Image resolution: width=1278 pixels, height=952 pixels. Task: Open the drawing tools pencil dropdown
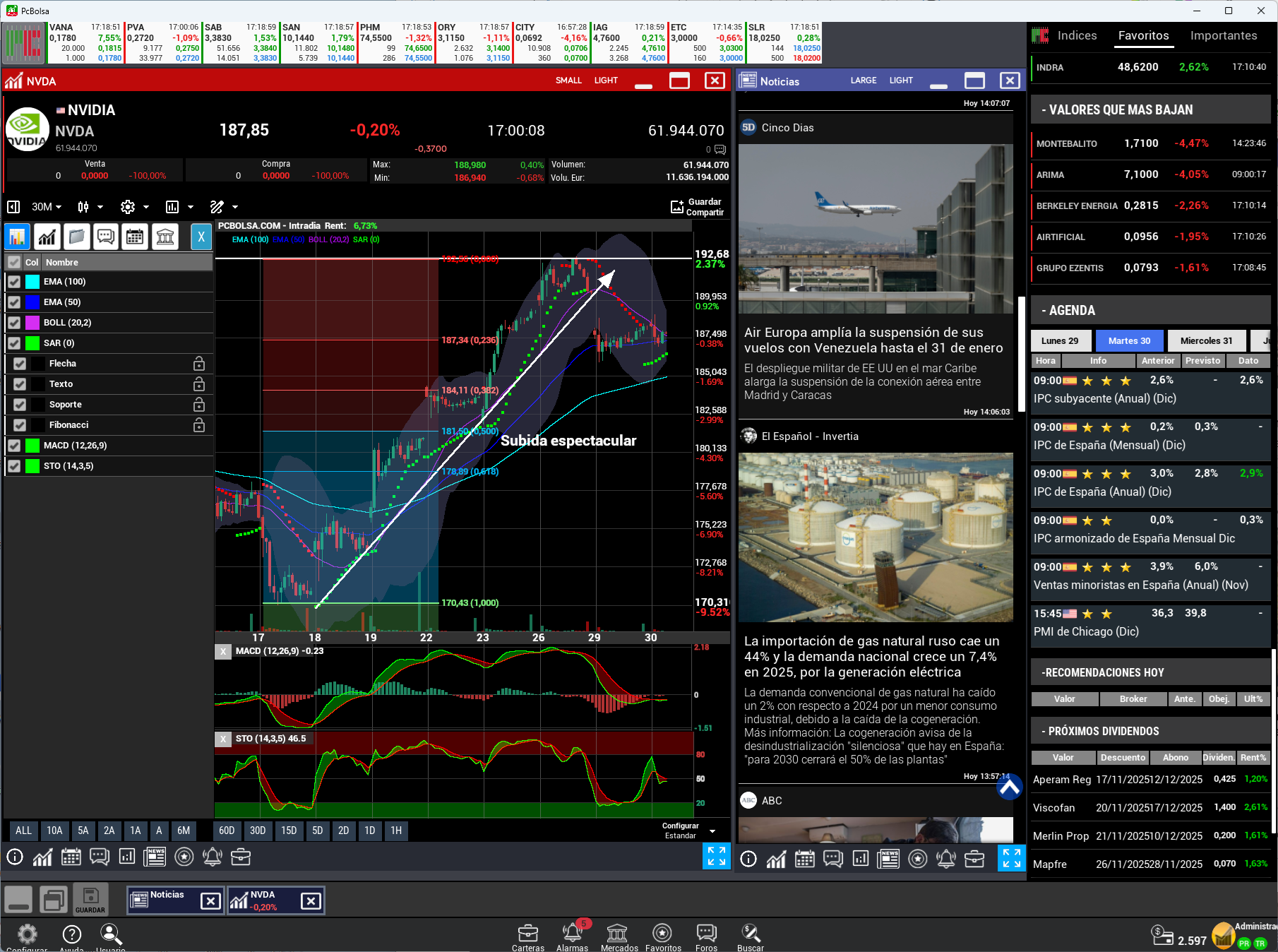(x=224, y=207)
